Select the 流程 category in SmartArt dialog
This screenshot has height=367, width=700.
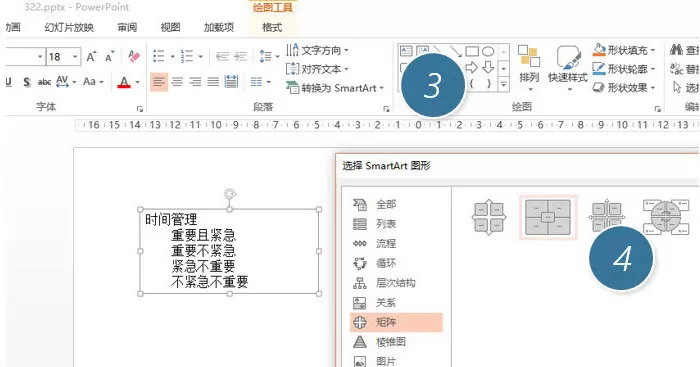(396, 243)
